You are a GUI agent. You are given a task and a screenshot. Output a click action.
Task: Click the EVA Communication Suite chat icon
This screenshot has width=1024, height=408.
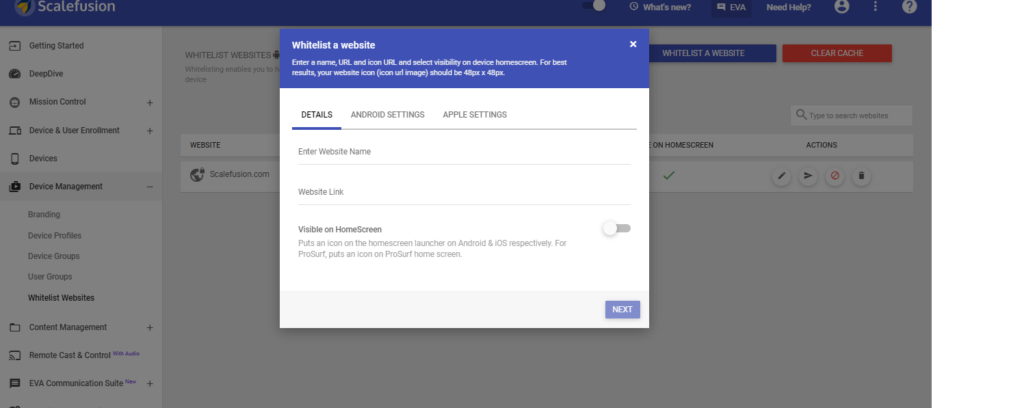coord(14,383)
